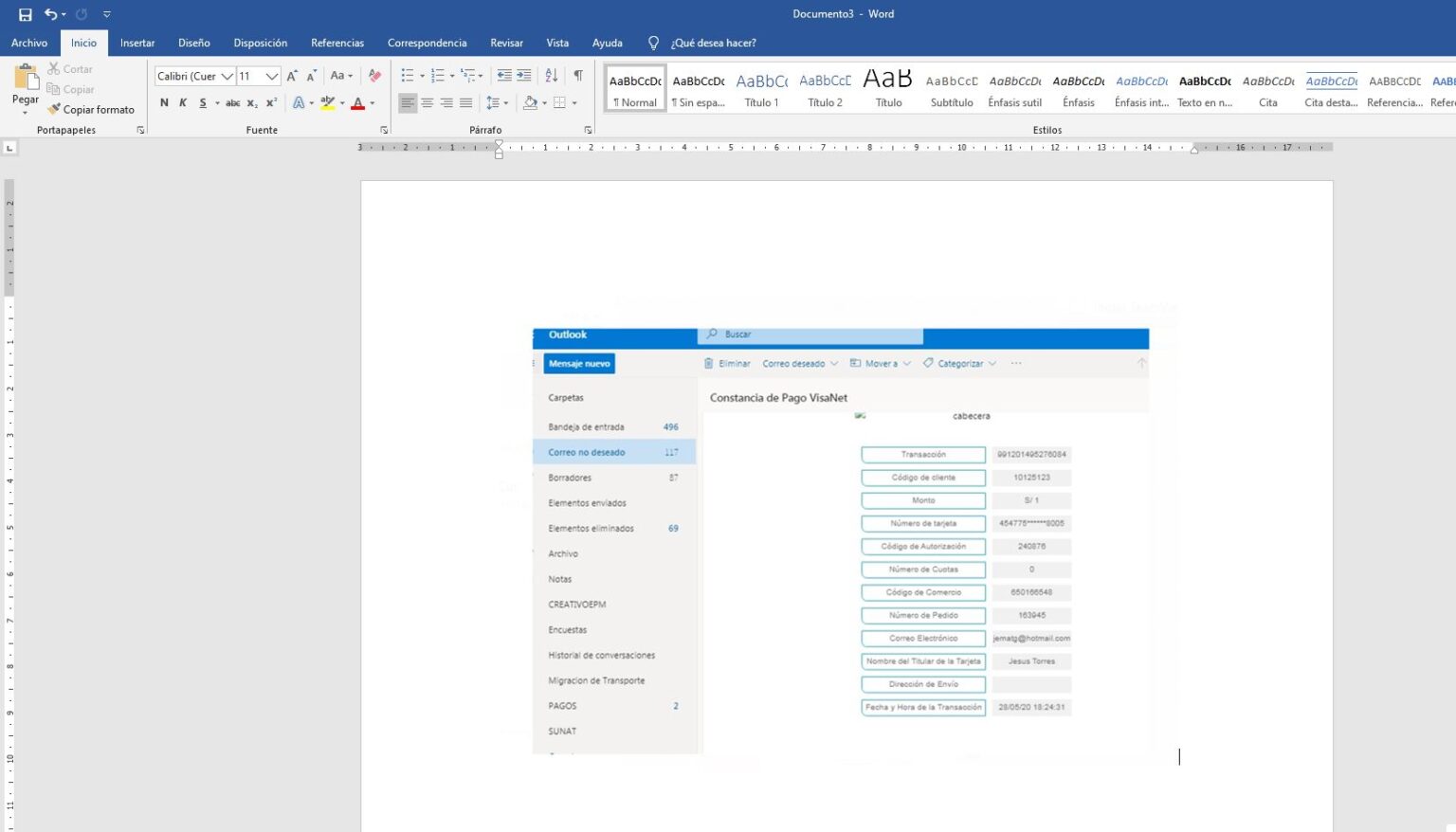The width and height of the screenshot is (1456, 832).
Task: Open the Pegar dropdown arrow
Action: click(26, 113)
